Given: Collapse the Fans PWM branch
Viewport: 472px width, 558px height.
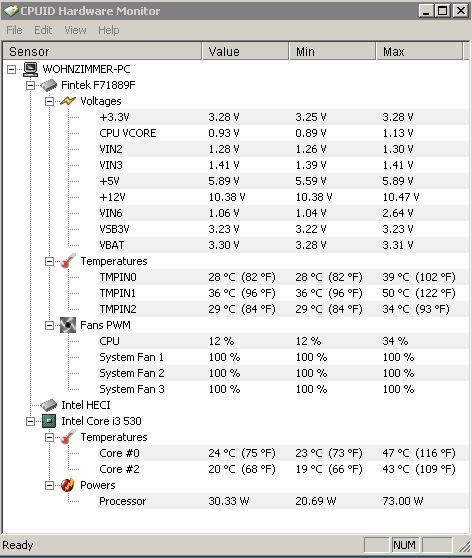Looking at the screenshot, I should coord(49,325).
